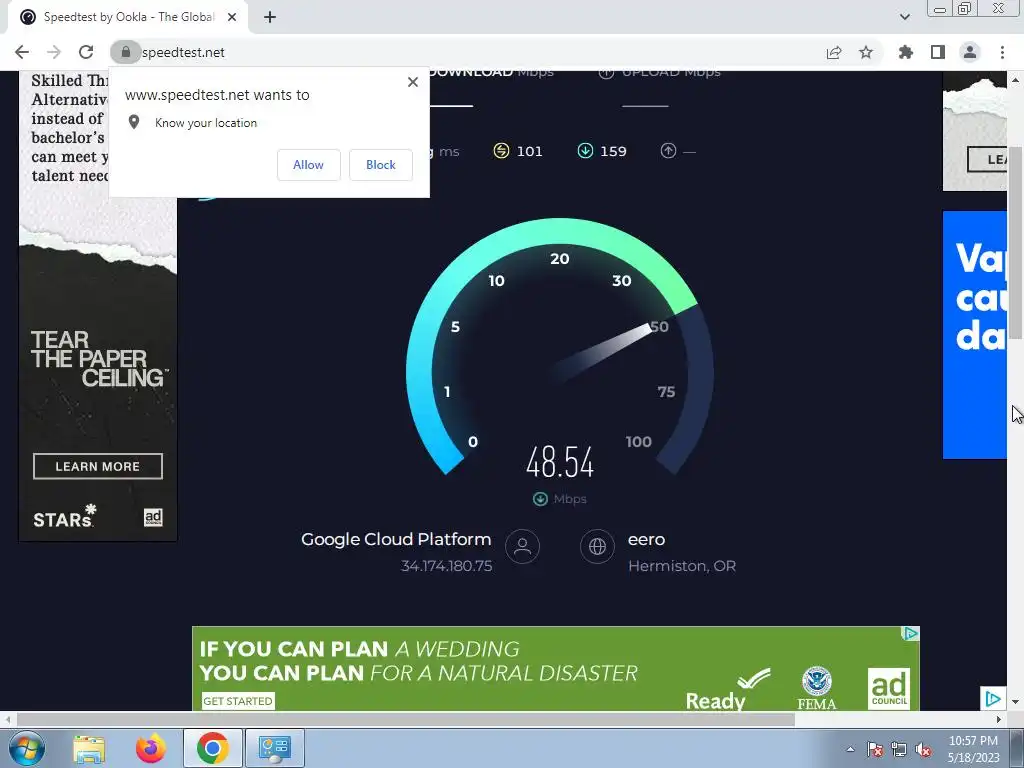This screenshot has width=1024, height=768.
Task: Click the vertical scrollbar thumb
Action: pos(1015,242)
